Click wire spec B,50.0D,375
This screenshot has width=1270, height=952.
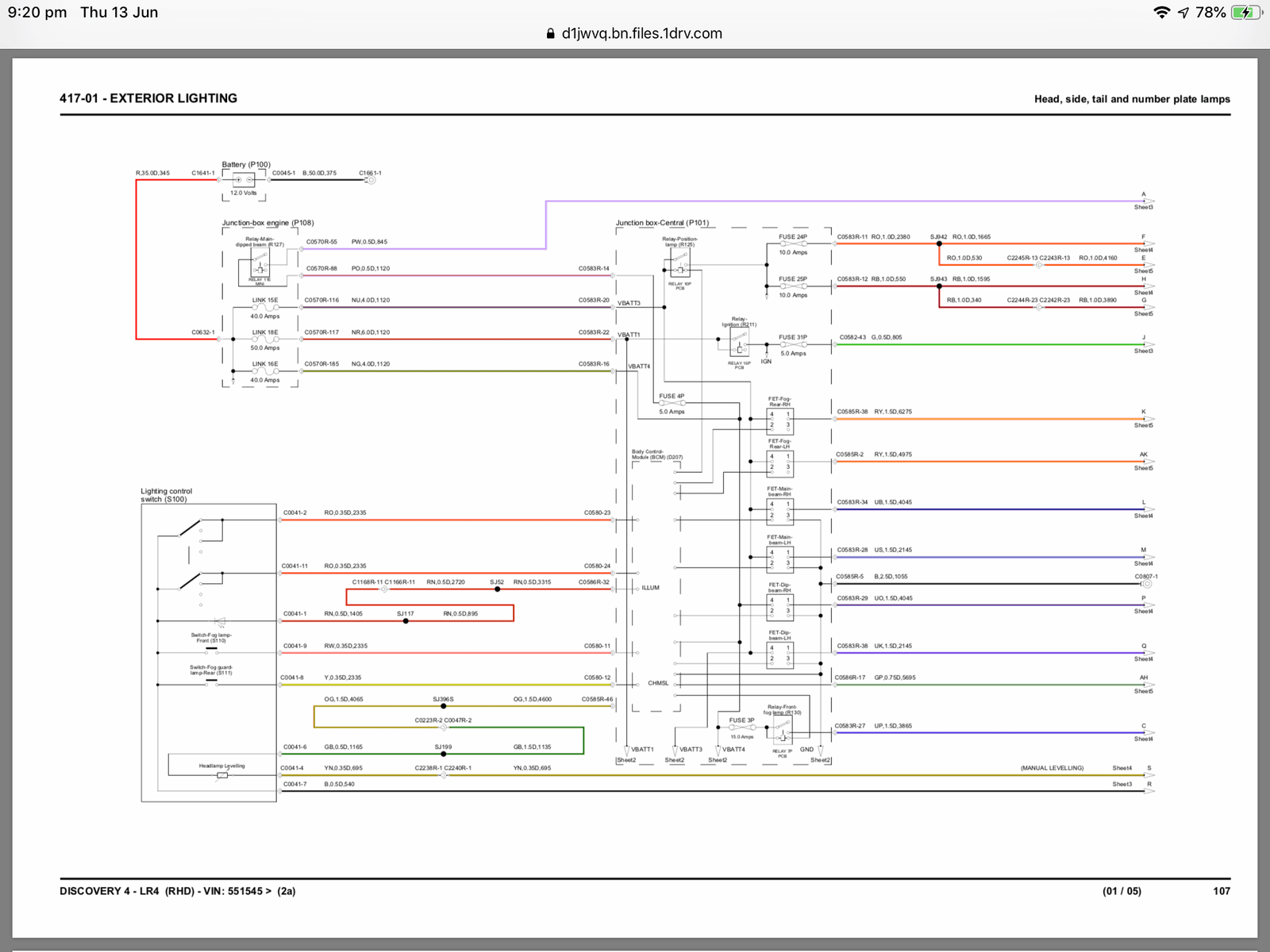[319, 173]
